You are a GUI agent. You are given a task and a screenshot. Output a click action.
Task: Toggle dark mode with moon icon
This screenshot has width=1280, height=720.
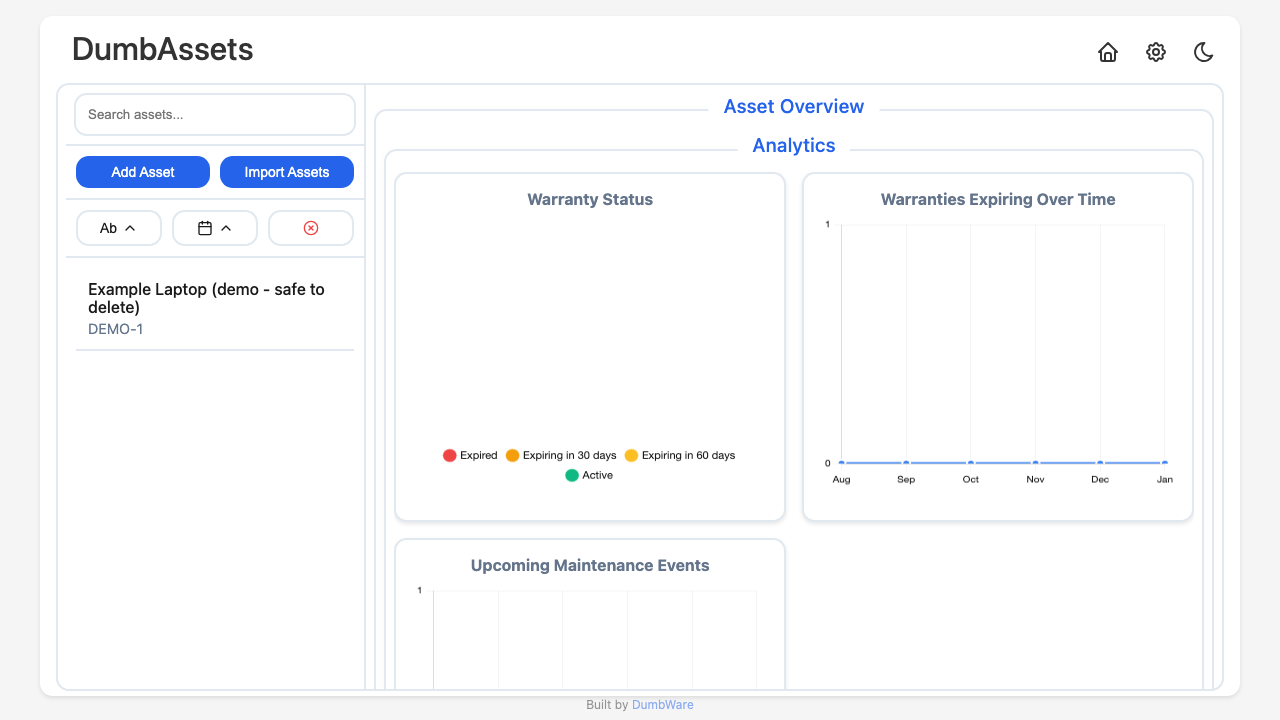(1204, 52)
